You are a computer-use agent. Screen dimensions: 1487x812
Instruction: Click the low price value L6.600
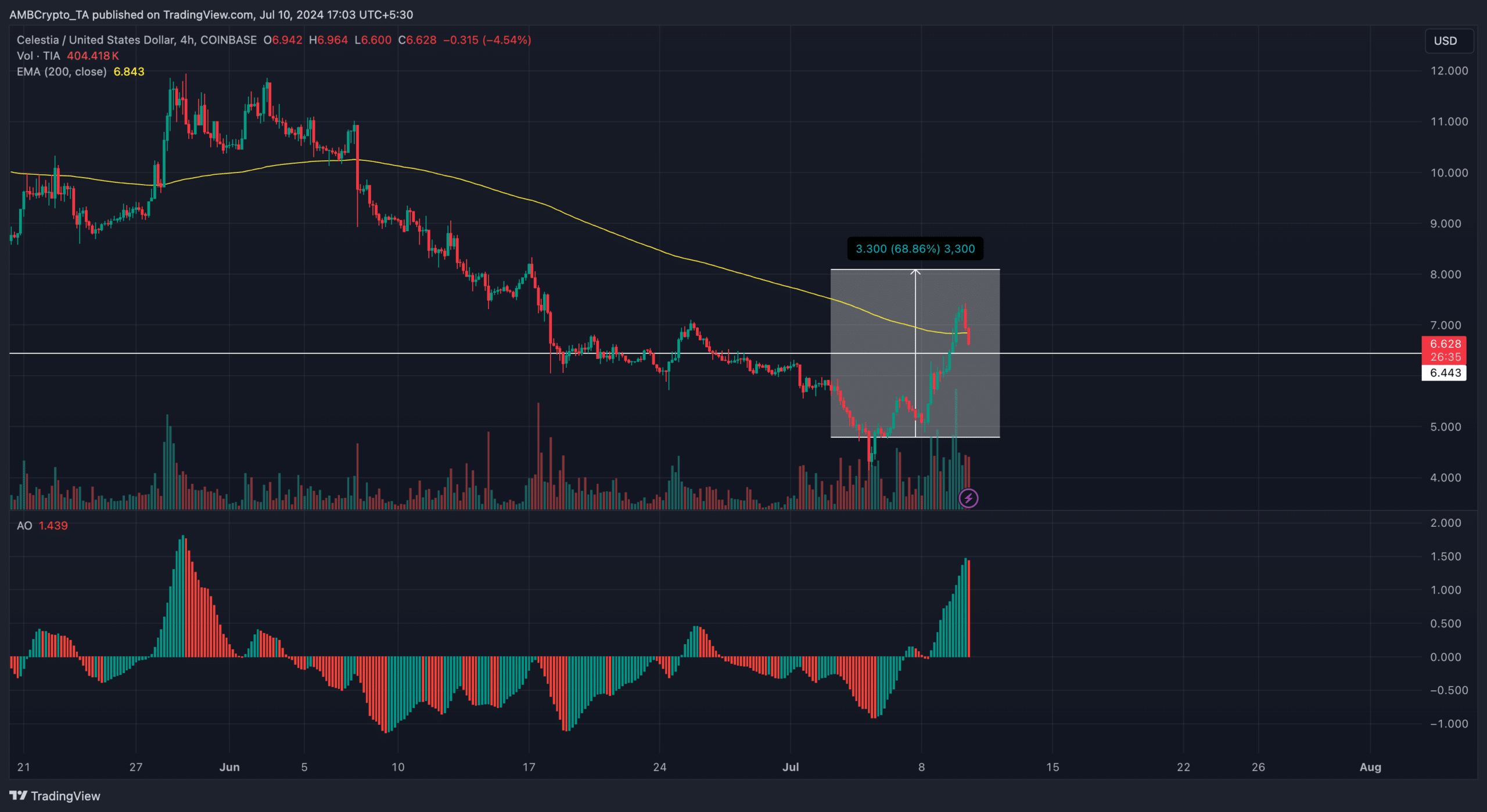coord(373,40)
